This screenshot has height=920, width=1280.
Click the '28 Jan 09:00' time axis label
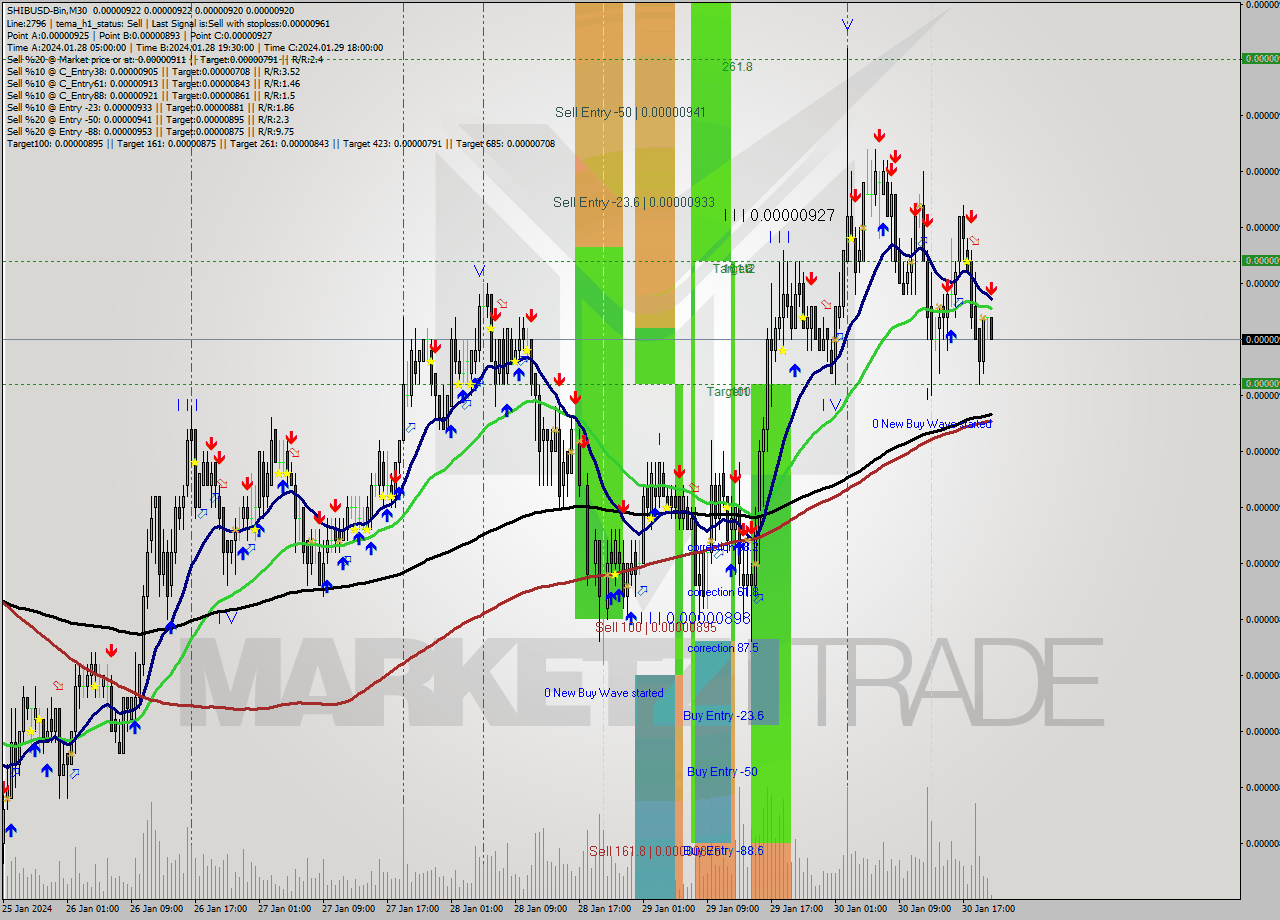540,909
